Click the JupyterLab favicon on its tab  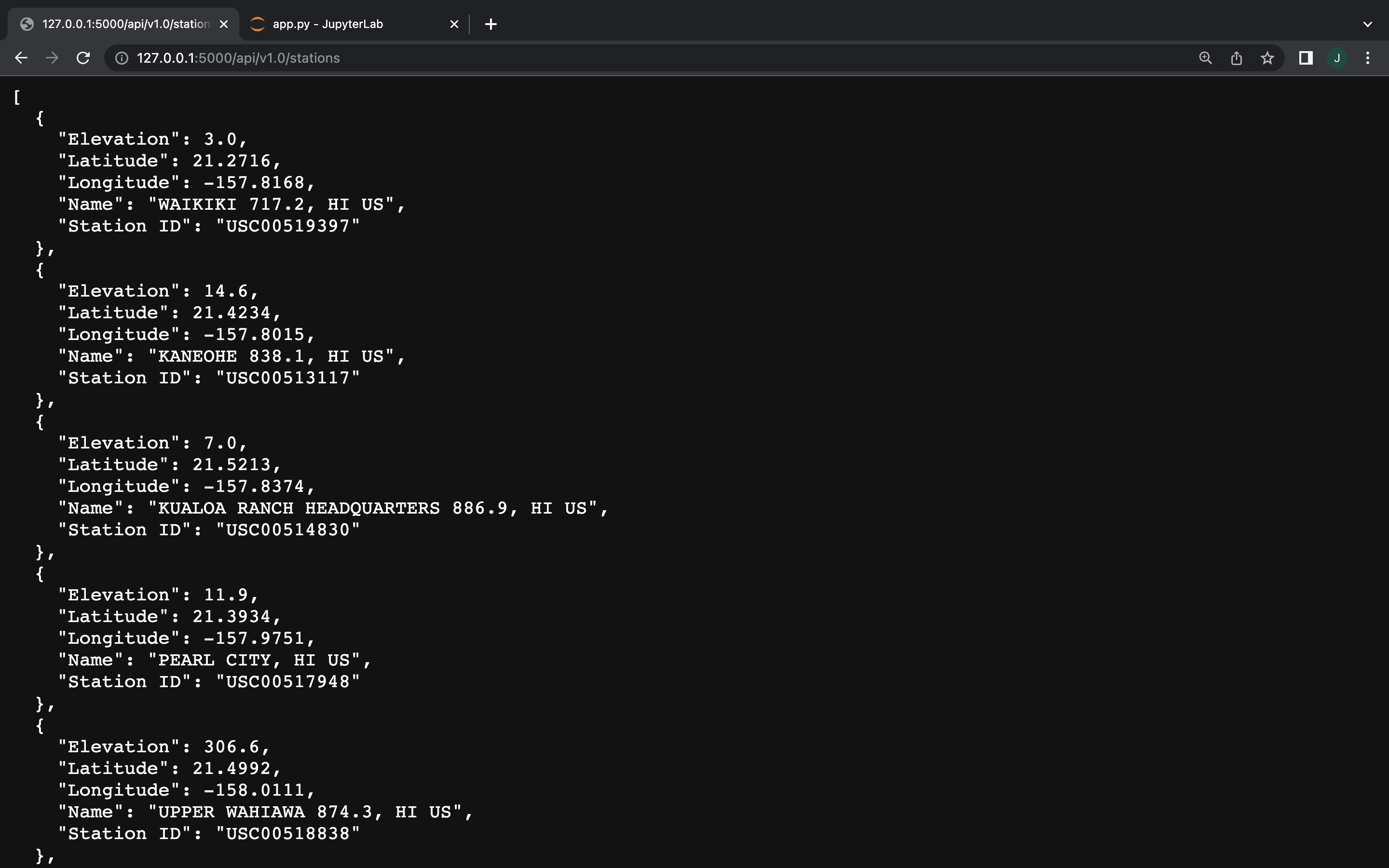pos(258,24)
